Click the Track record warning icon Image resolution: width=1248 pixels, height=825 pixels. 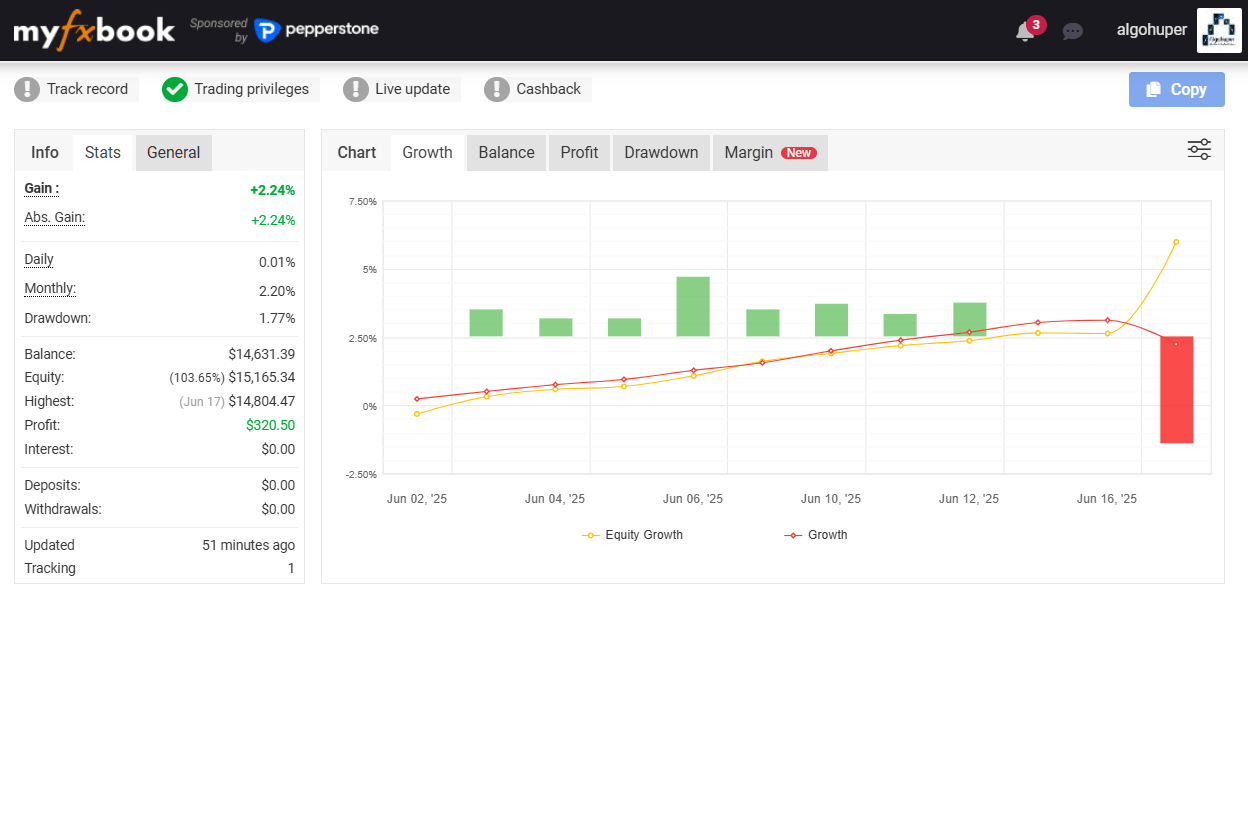(27, 89)
